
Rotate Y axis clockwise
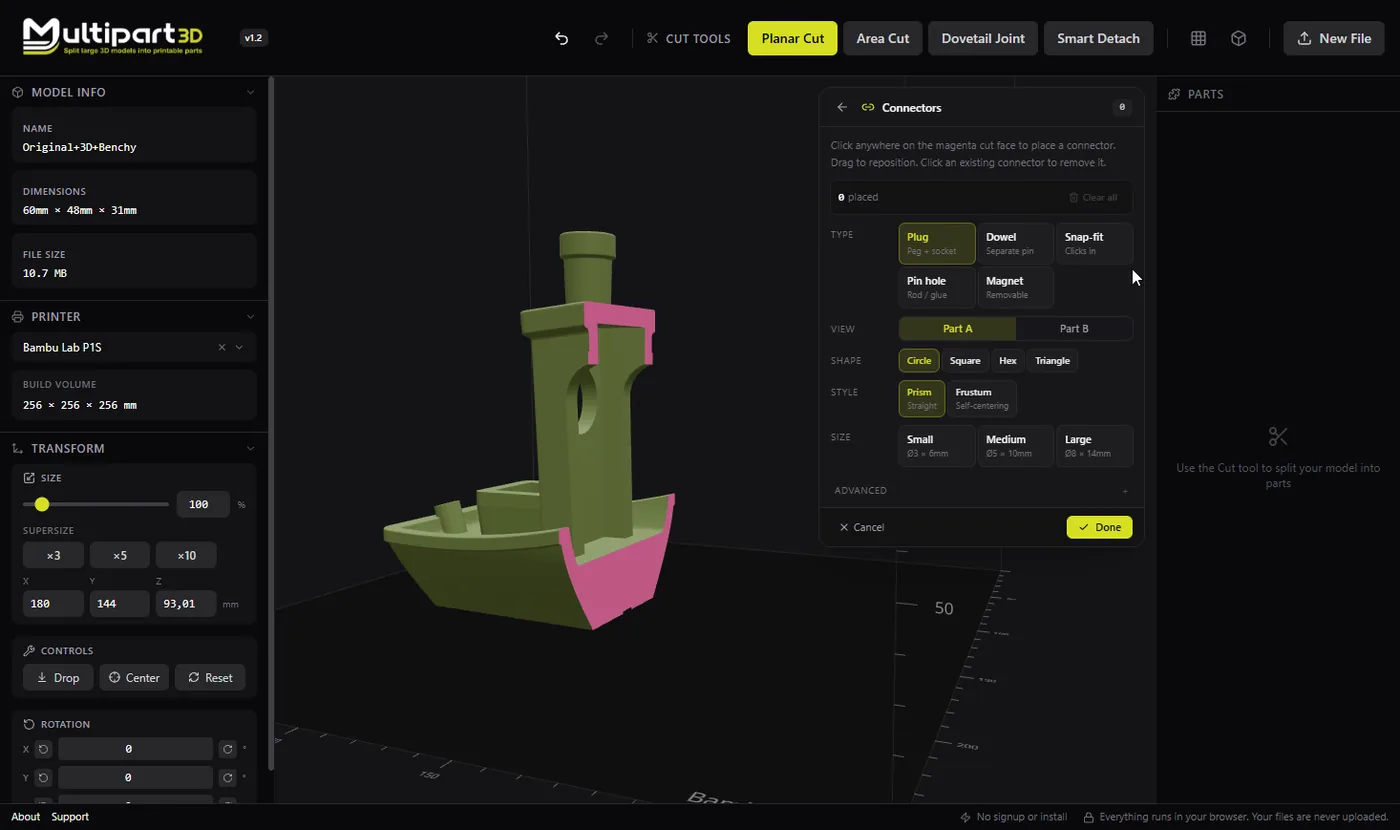coord(228,777)
